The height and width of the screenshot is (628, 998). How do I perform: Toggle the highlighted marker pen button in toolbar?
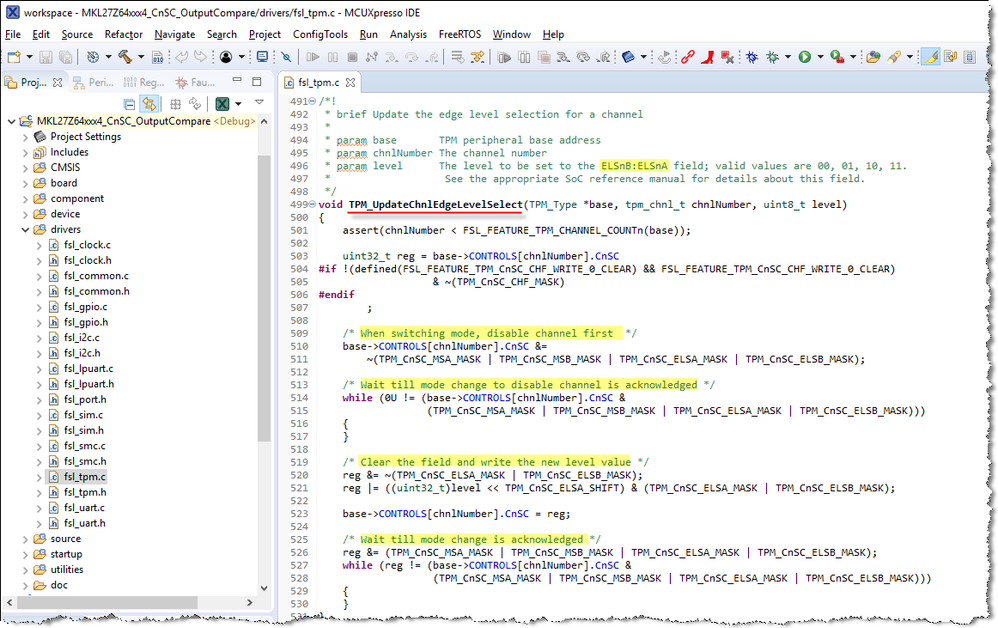point(930,57)
